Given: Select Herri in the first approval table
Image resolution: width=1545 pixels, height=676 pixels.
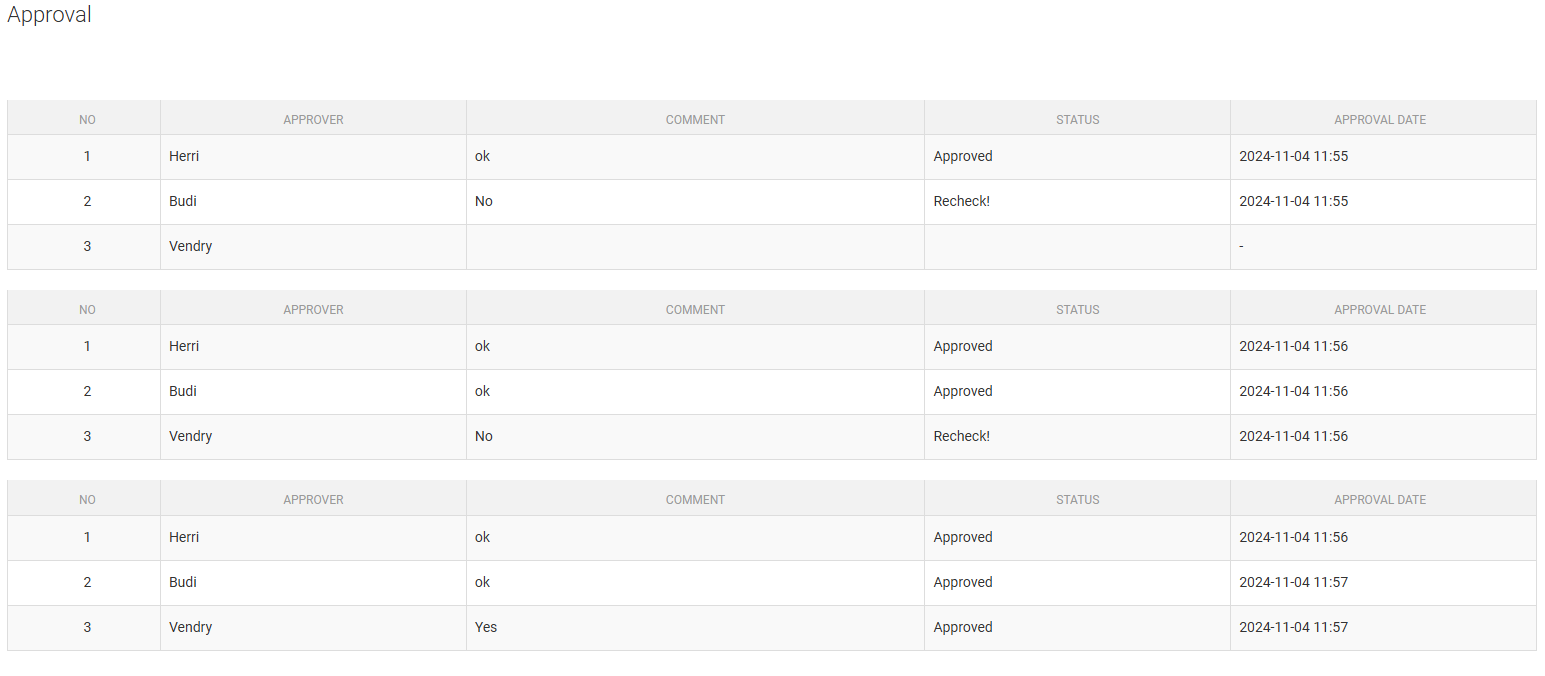Looking at the screenshot, I should click(x=184, y=156).
